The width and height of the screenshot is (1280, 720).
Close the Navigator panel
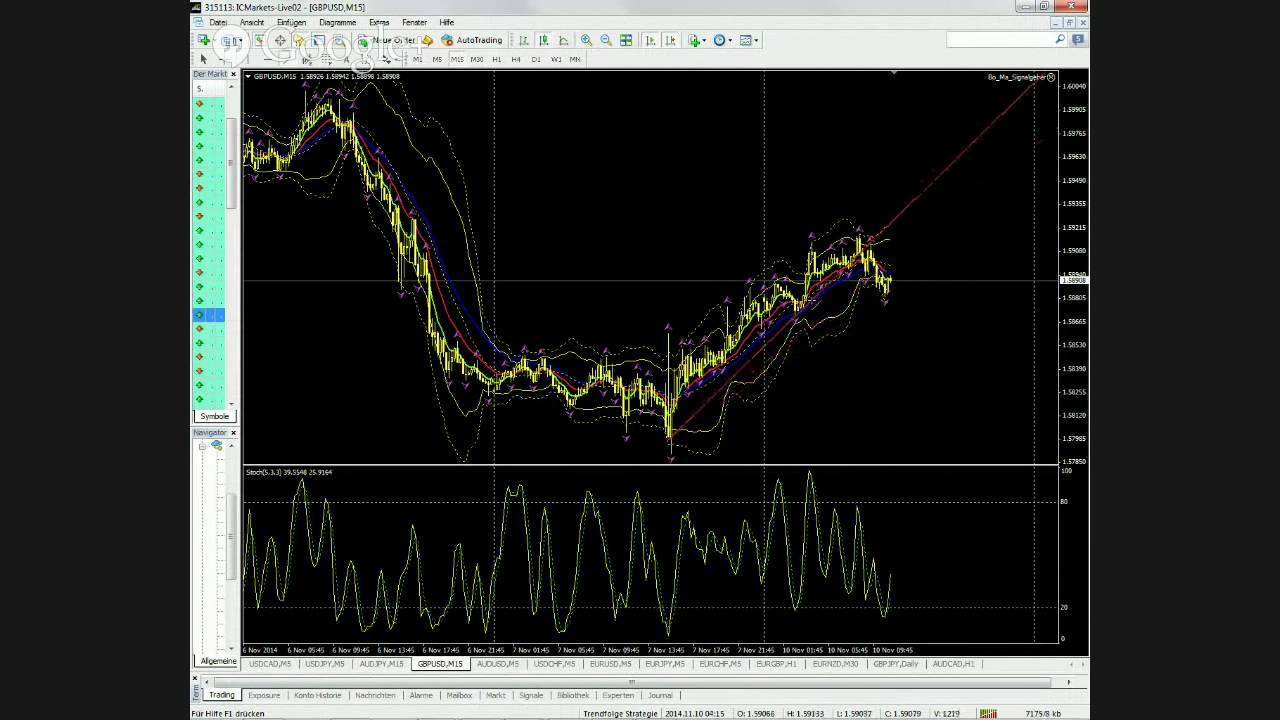(x=234, y=433)
